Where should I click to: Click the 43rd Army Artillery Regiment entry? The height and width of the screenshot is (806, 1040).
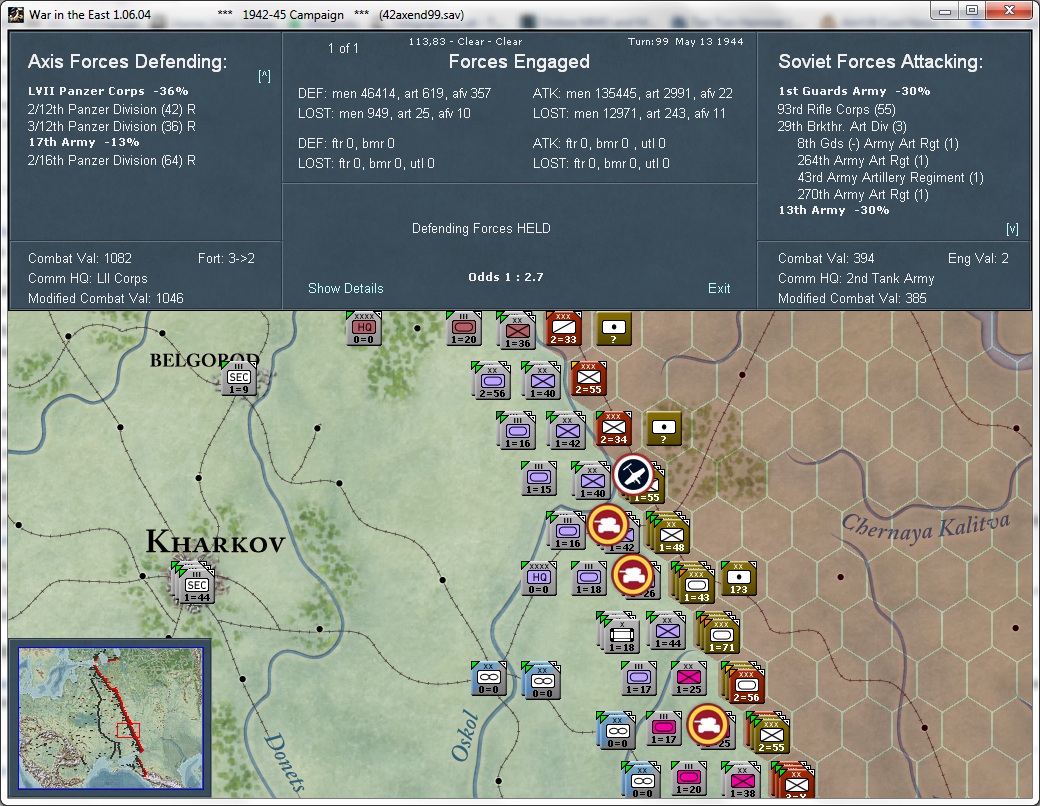(x=890, y=178)
